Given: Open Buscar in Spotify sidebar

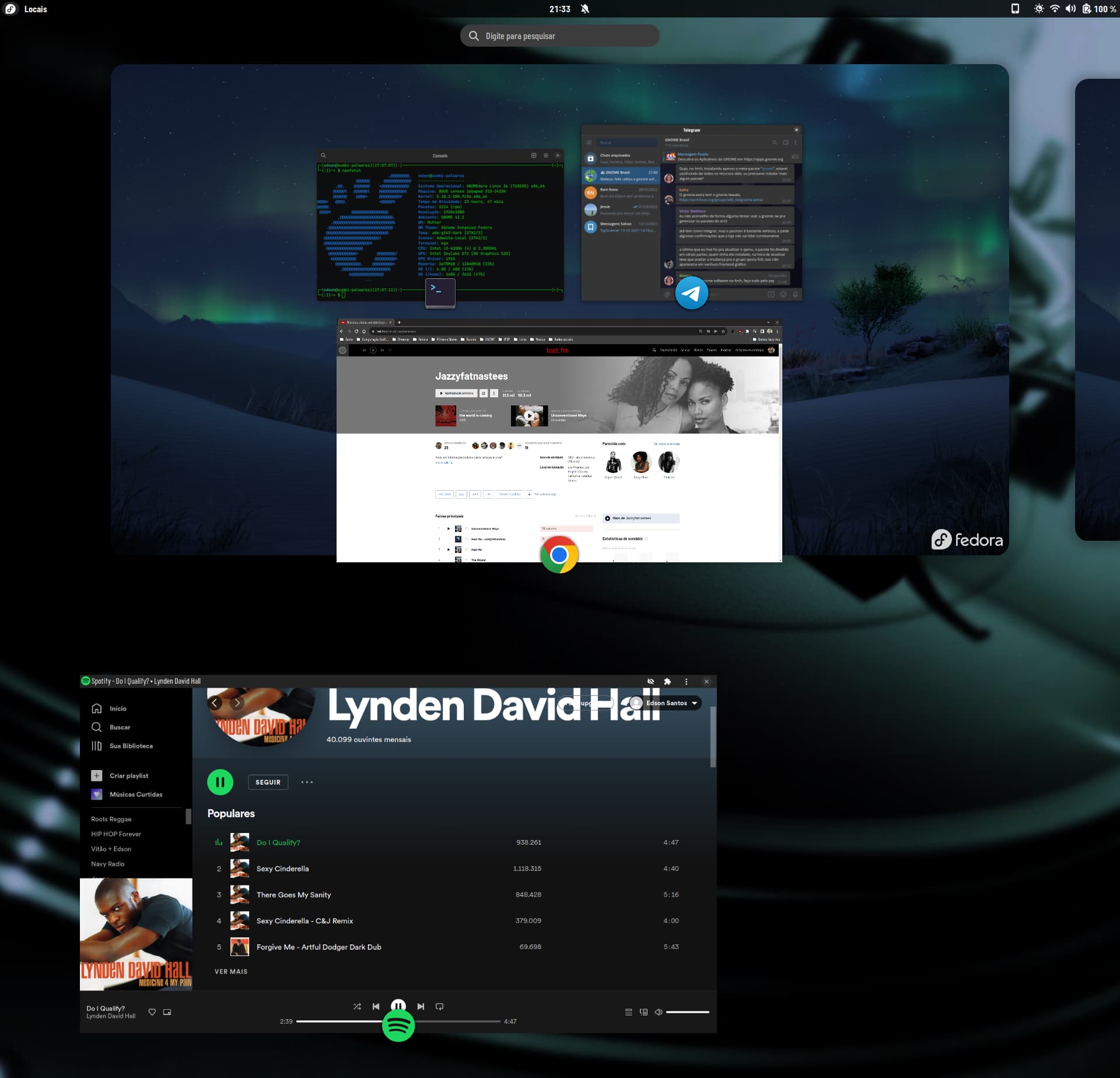Looking at the screenshot, I should point(111,727).
